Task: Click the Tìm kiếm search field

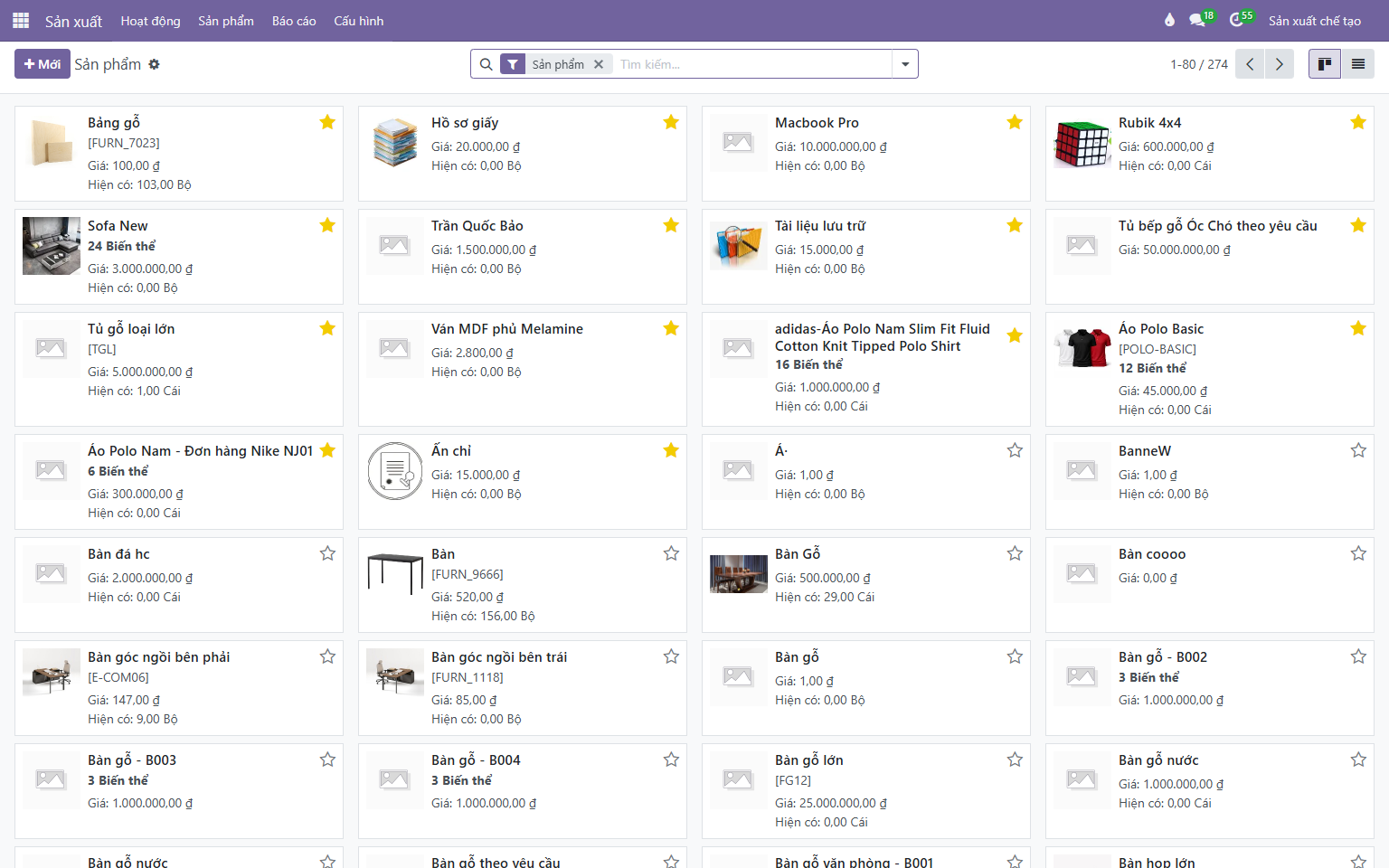Action: click(x=752, y=64)
